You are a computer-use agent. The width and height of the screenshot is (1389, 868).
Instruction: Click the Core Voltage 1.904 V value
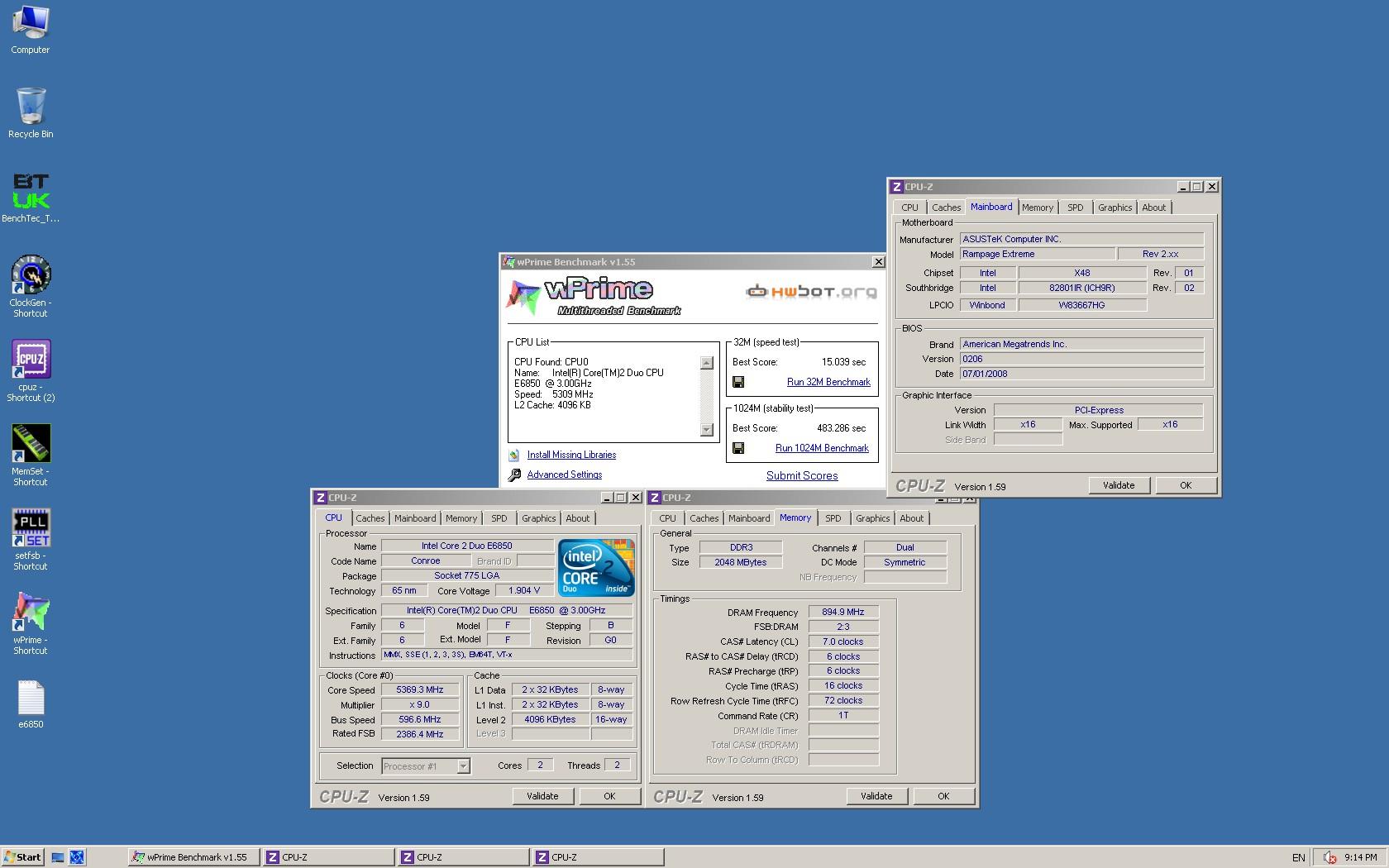(x=524, y=590)
